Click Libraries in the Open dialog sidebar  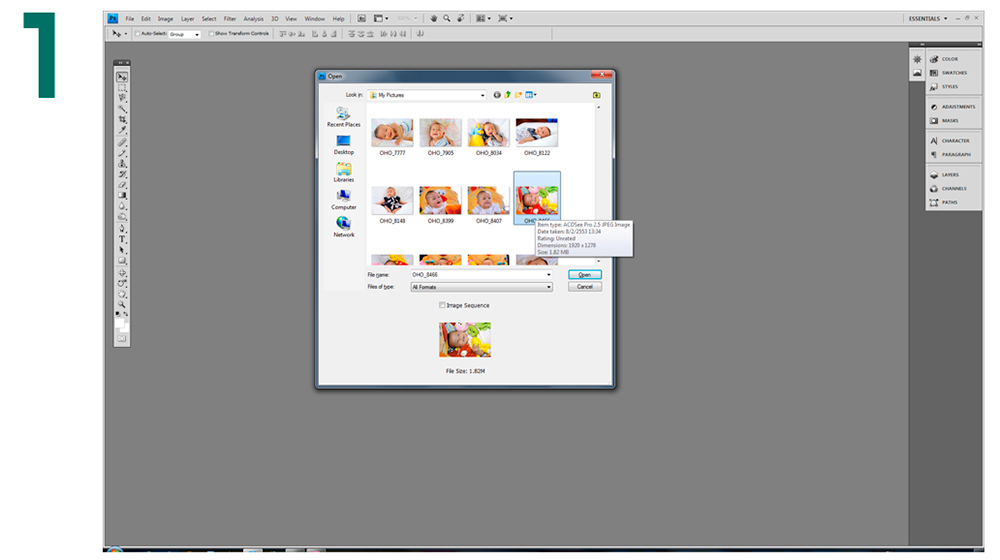(x=344, y=172)
